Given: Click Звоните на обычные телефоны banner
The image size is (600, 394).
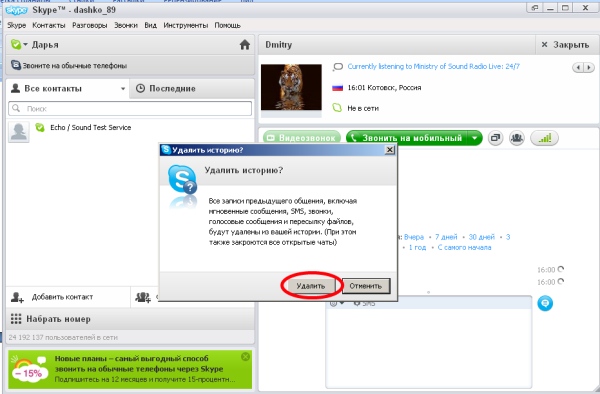Looking at the screenshot, I should tap(130, 65).
